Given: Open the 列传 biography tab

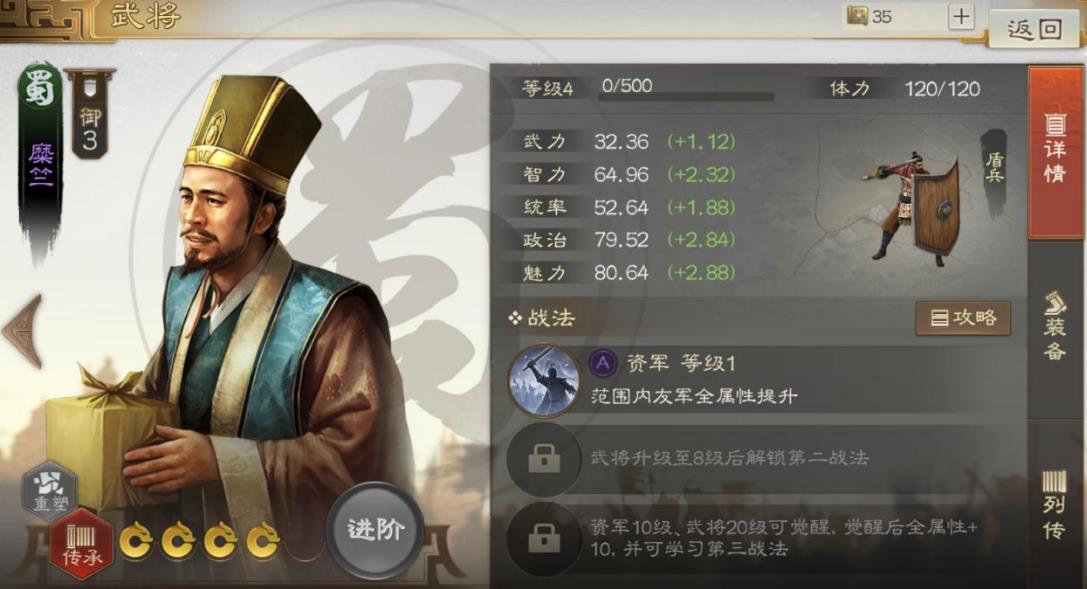Looking at the screenshot, I should (x=1055, y=504).
